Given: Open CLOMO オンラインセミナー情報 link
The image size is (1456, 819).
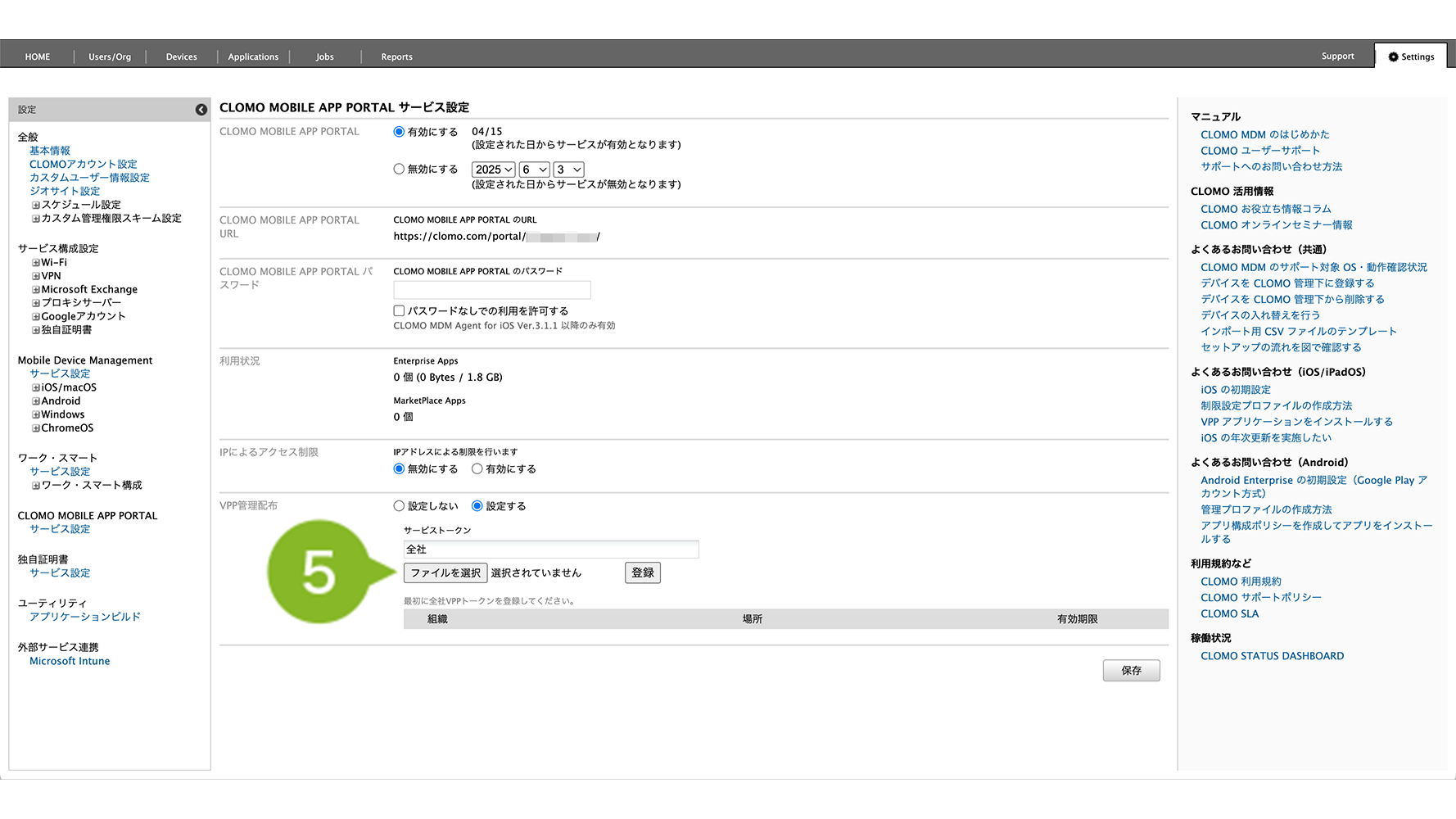Looking at the screenshot, I should coord(1277,225).
